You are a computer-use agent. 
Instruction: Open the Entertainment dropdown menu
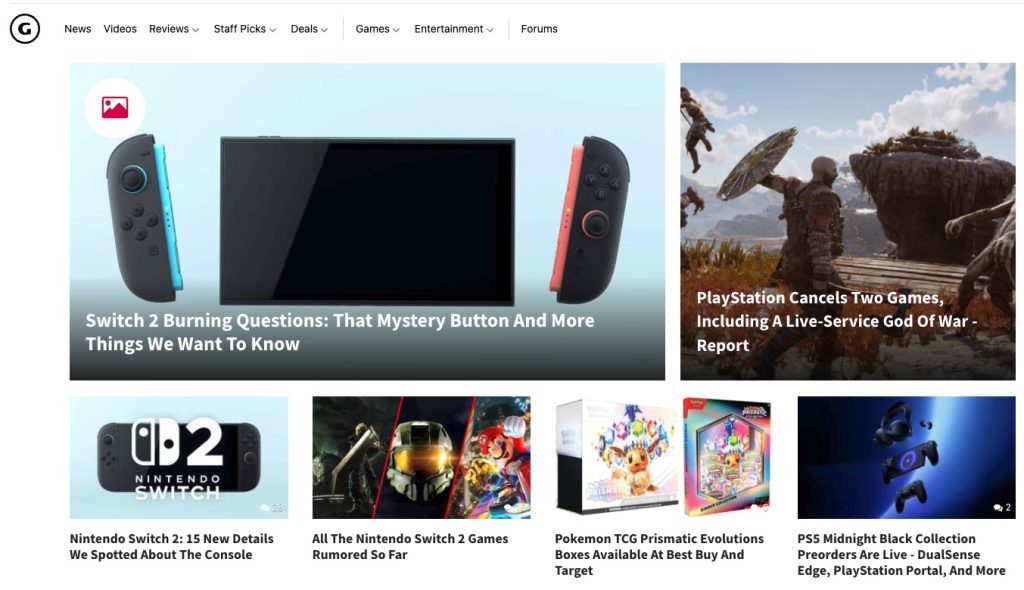click(454, 29)
